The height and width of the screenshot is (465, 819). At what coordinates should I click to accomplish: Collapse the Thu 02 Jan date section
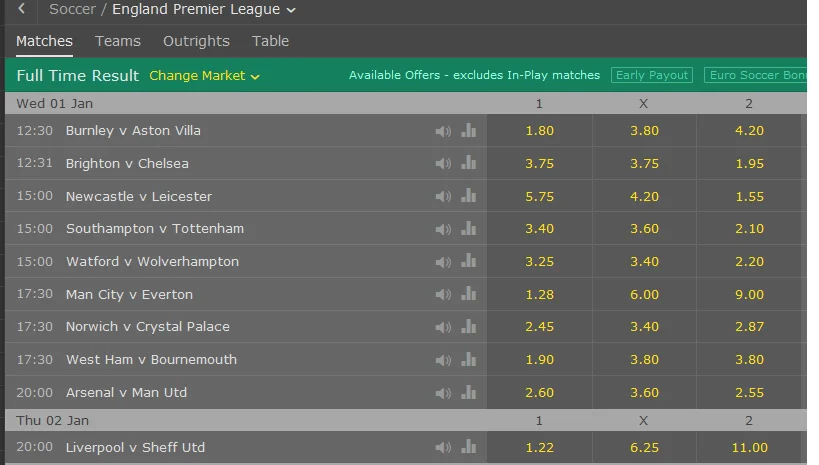coord(53,421)
